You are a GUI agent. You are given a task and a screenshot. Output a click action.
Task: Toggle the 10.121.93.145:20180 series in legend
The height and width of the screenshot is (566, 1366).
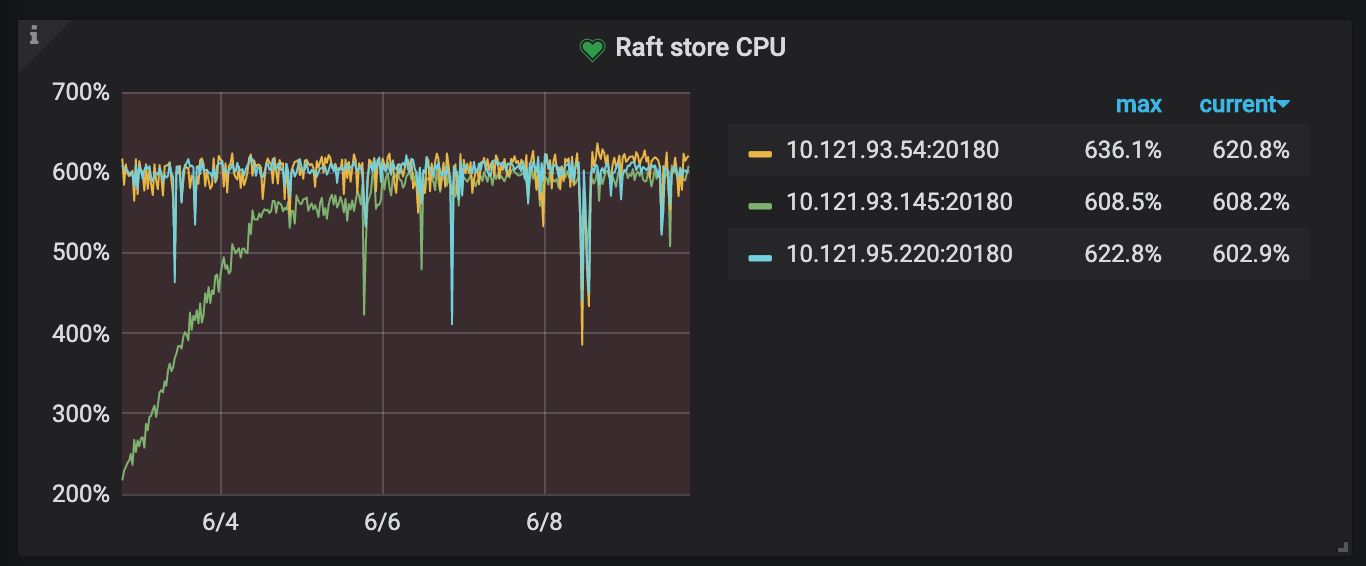click(899, 203)
